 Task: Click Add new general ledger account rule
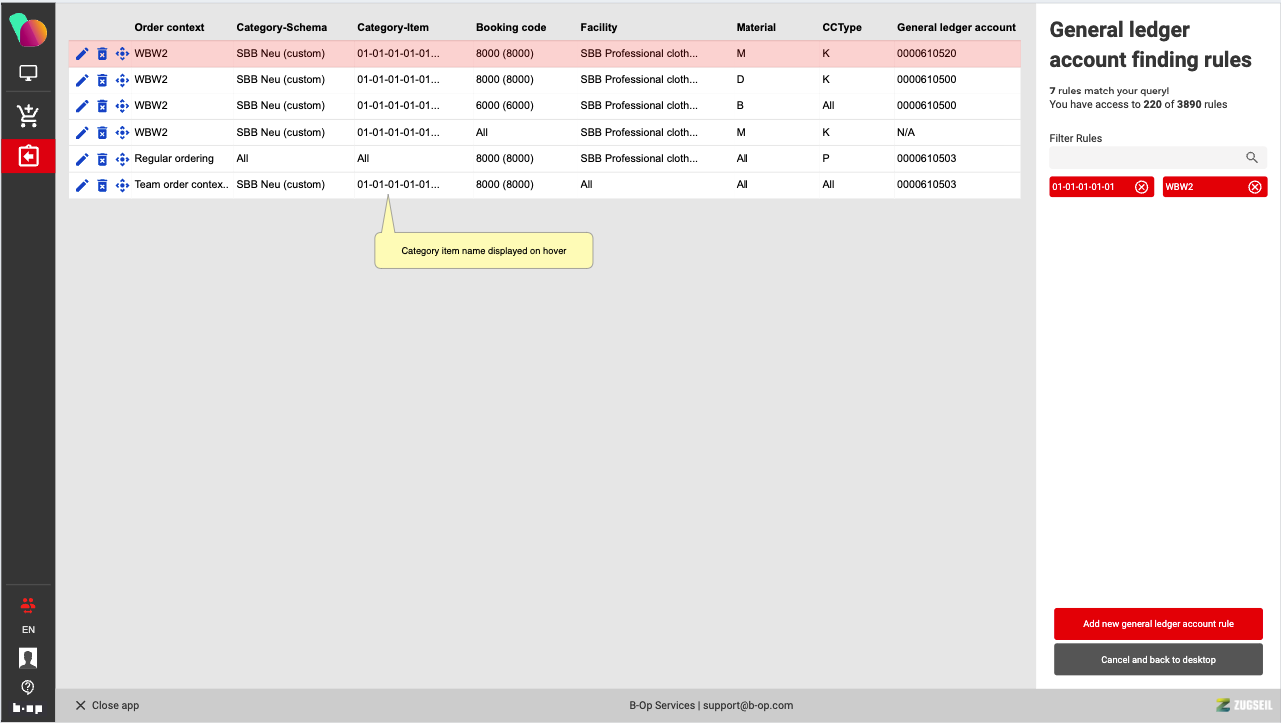pyautogui.click(x=1158, y=624)
